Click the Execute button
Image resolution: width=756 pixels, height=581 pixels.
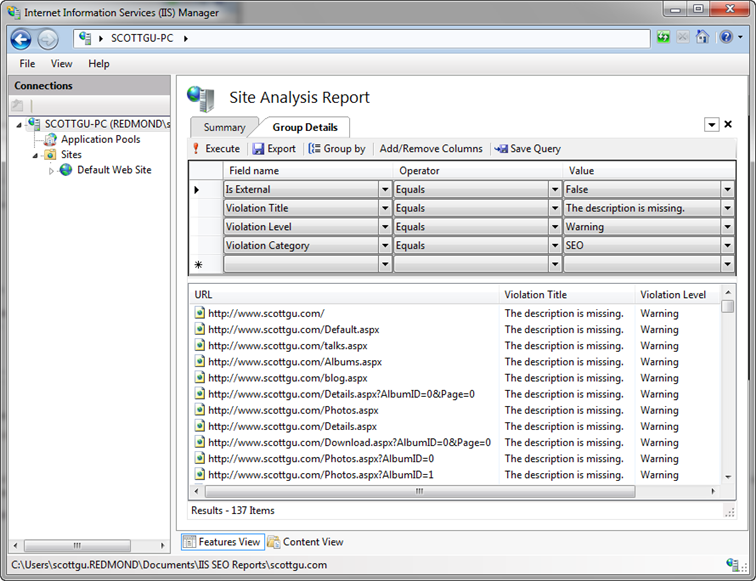point(216,149)
